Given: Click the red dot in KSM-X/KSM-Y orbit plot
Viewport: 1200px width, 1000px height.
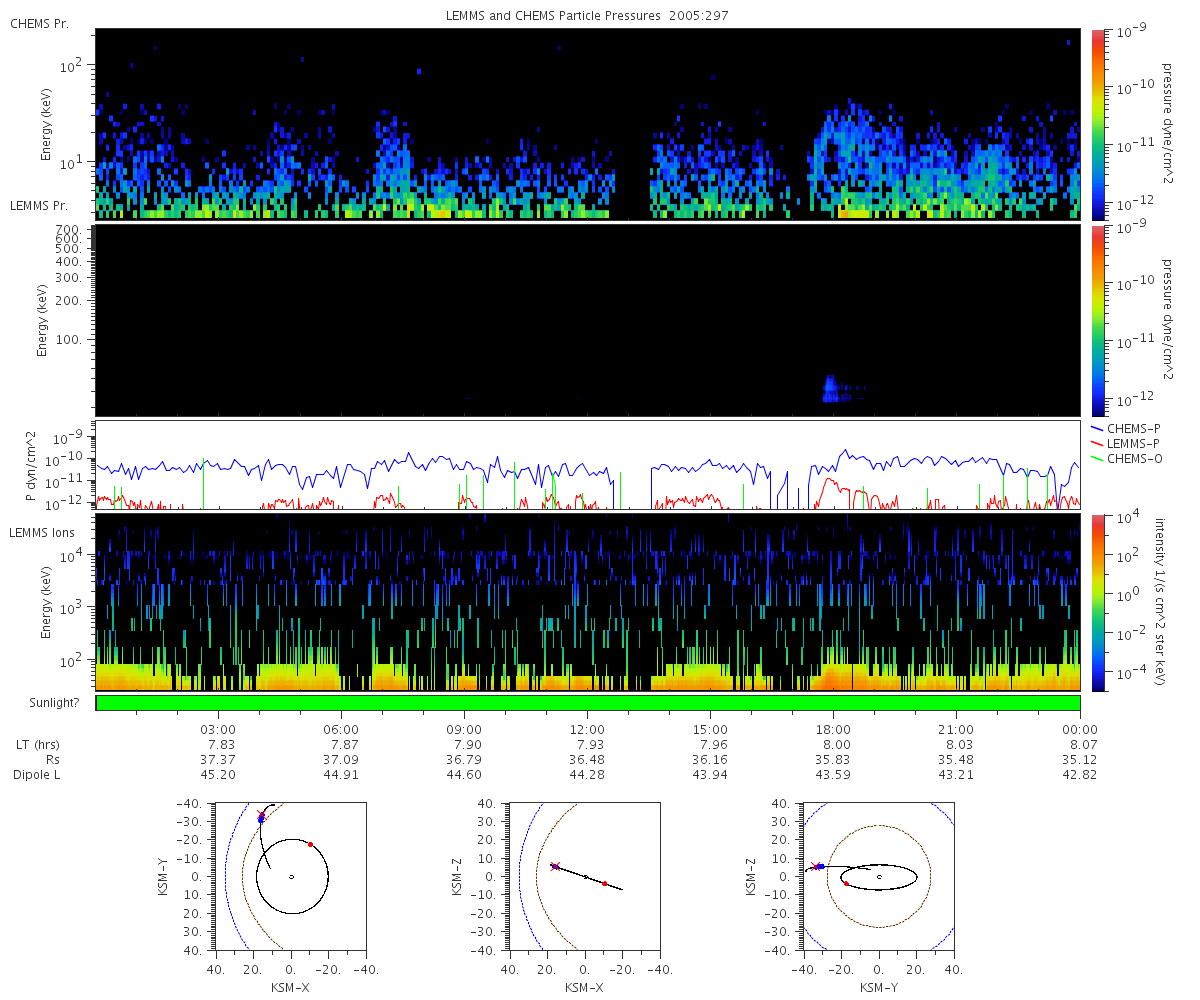Looking at the screenshot, I should [x=311, y=844].
